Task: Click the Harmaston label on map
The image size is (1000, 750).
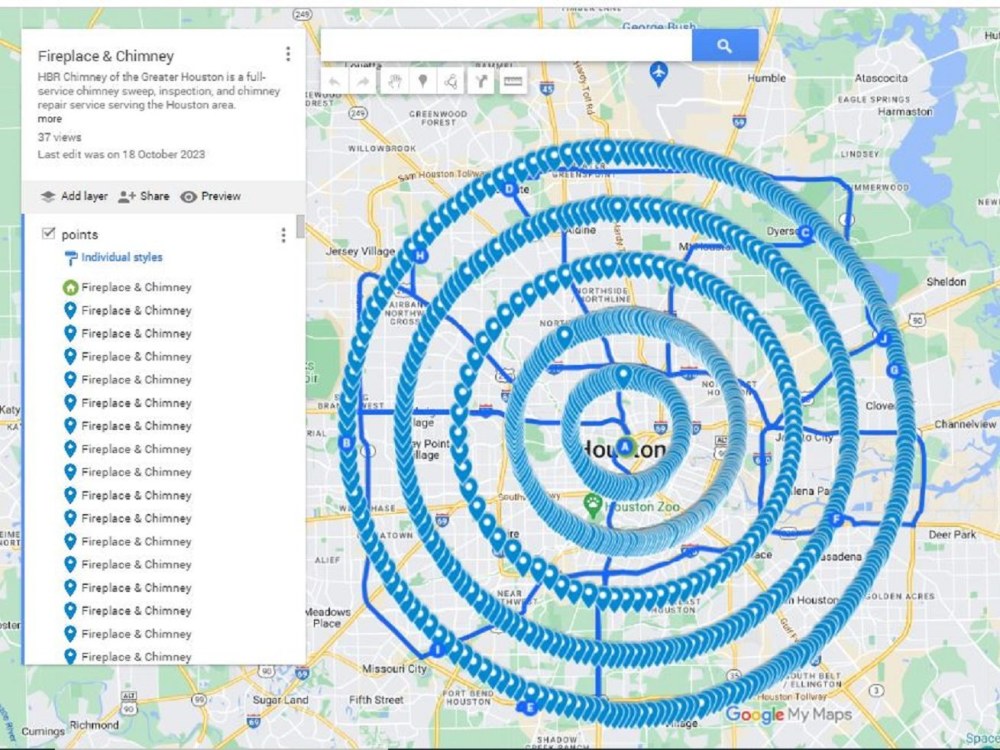Action: tap(904, 112)
